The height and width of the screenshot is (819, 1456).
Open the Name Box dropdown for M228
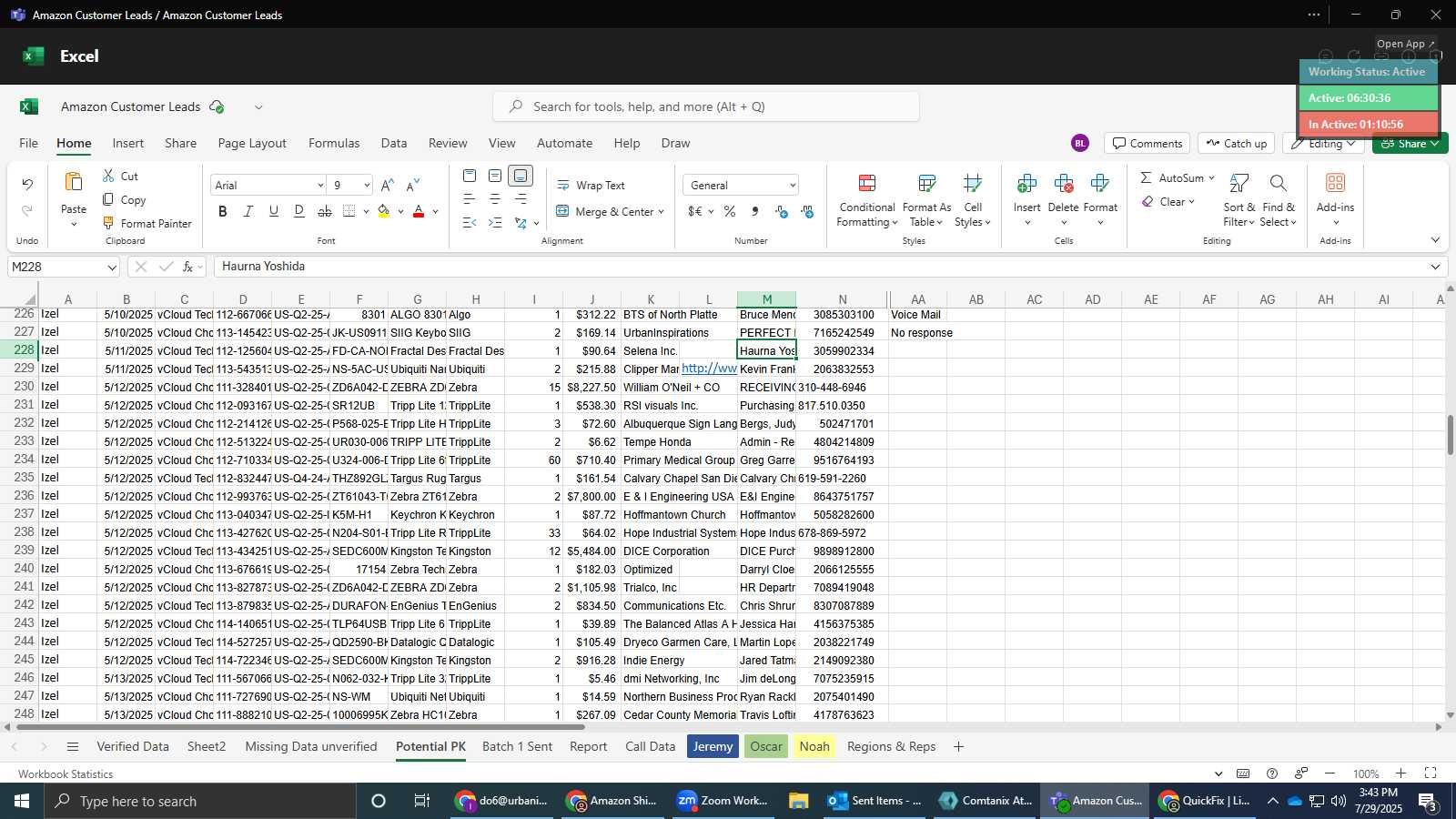(x=112, y=268)
